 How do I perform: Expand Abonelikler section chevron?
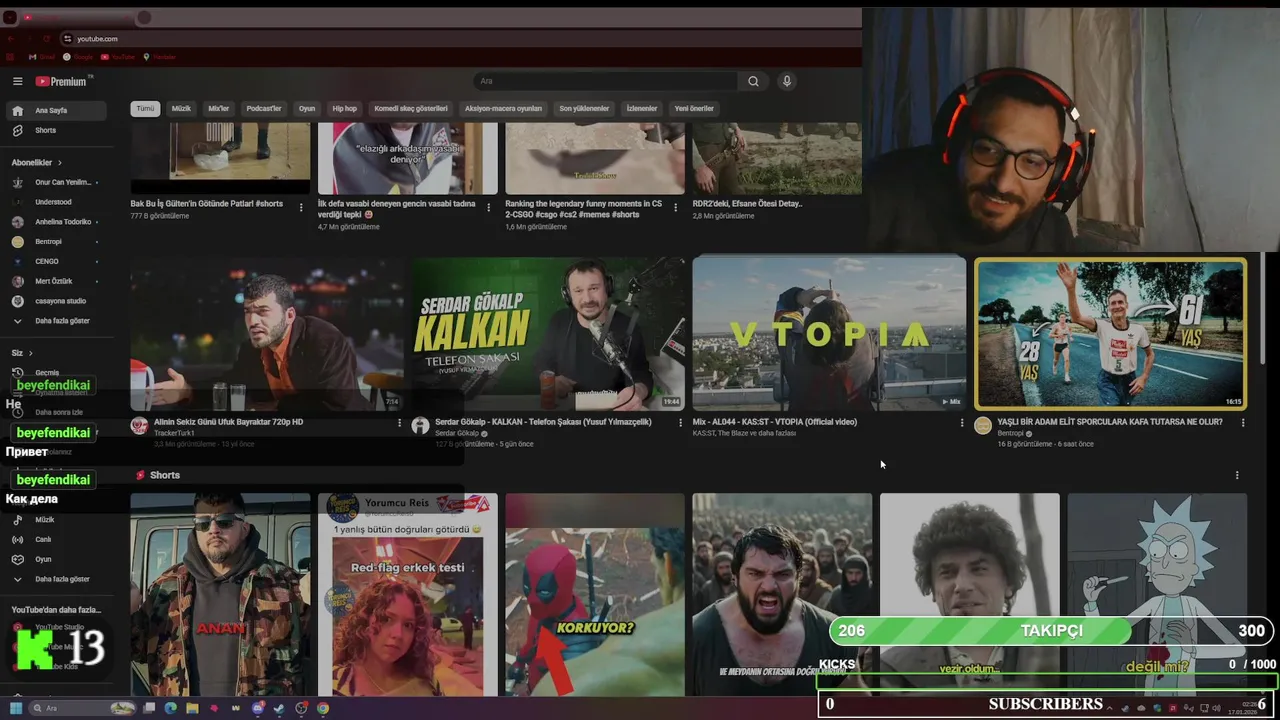(59, 162)
